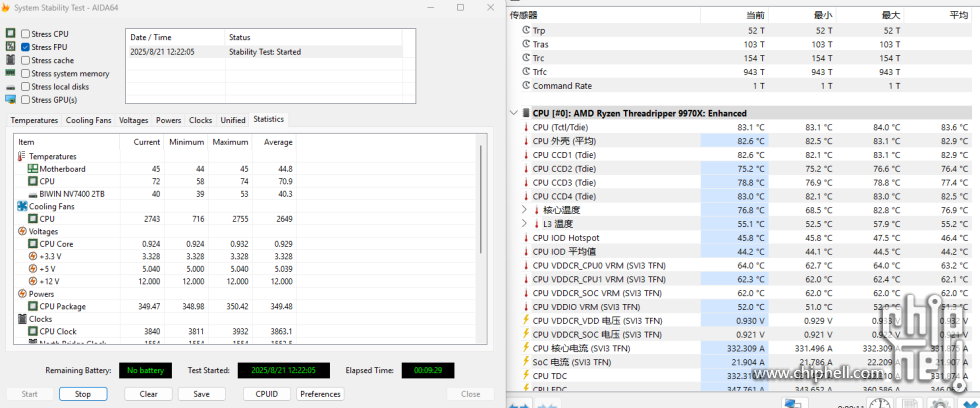The width and height of the screenshot is (980, 408).
Task: Click the Elapsed Time display field
Action: pyautogui.click(x=428, y=371)
